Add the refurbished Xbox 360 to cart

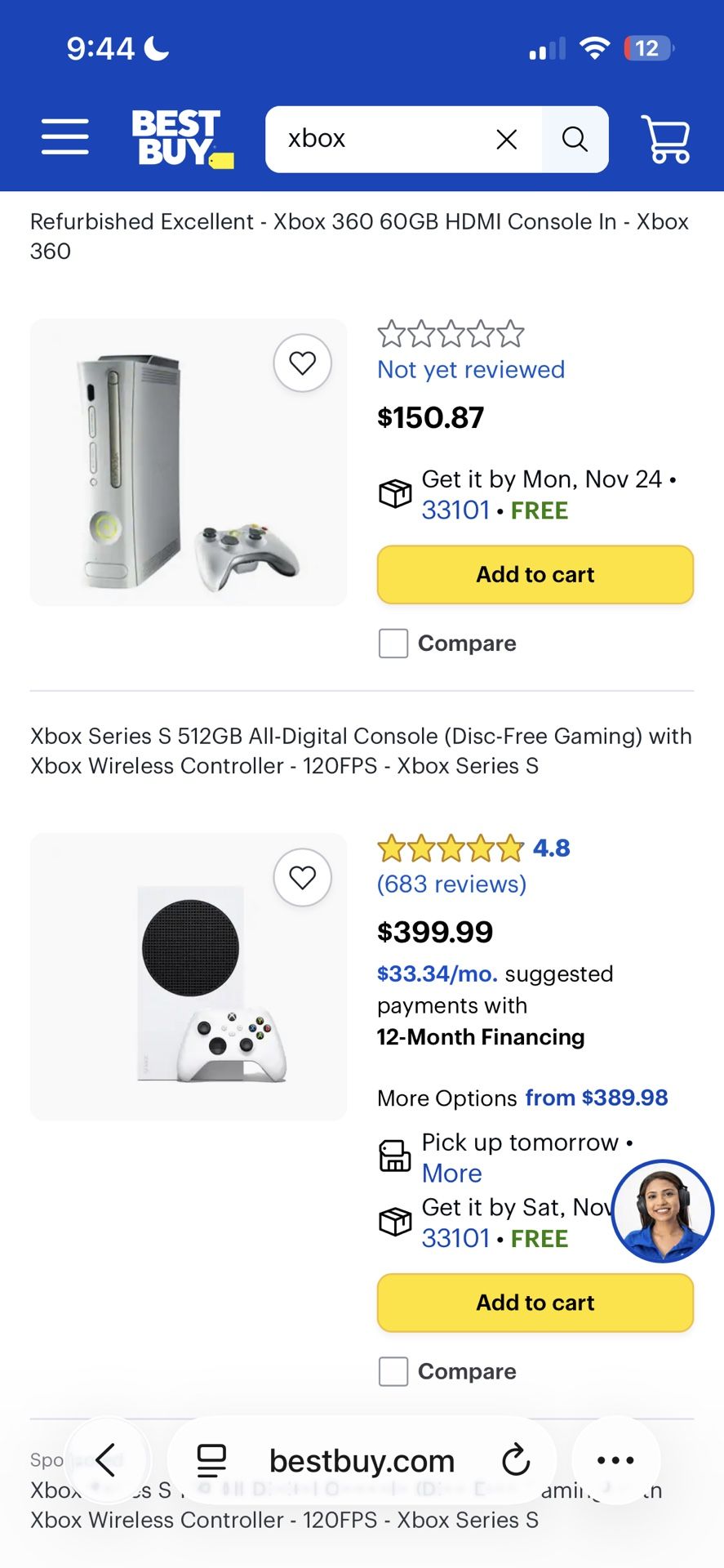535,575
